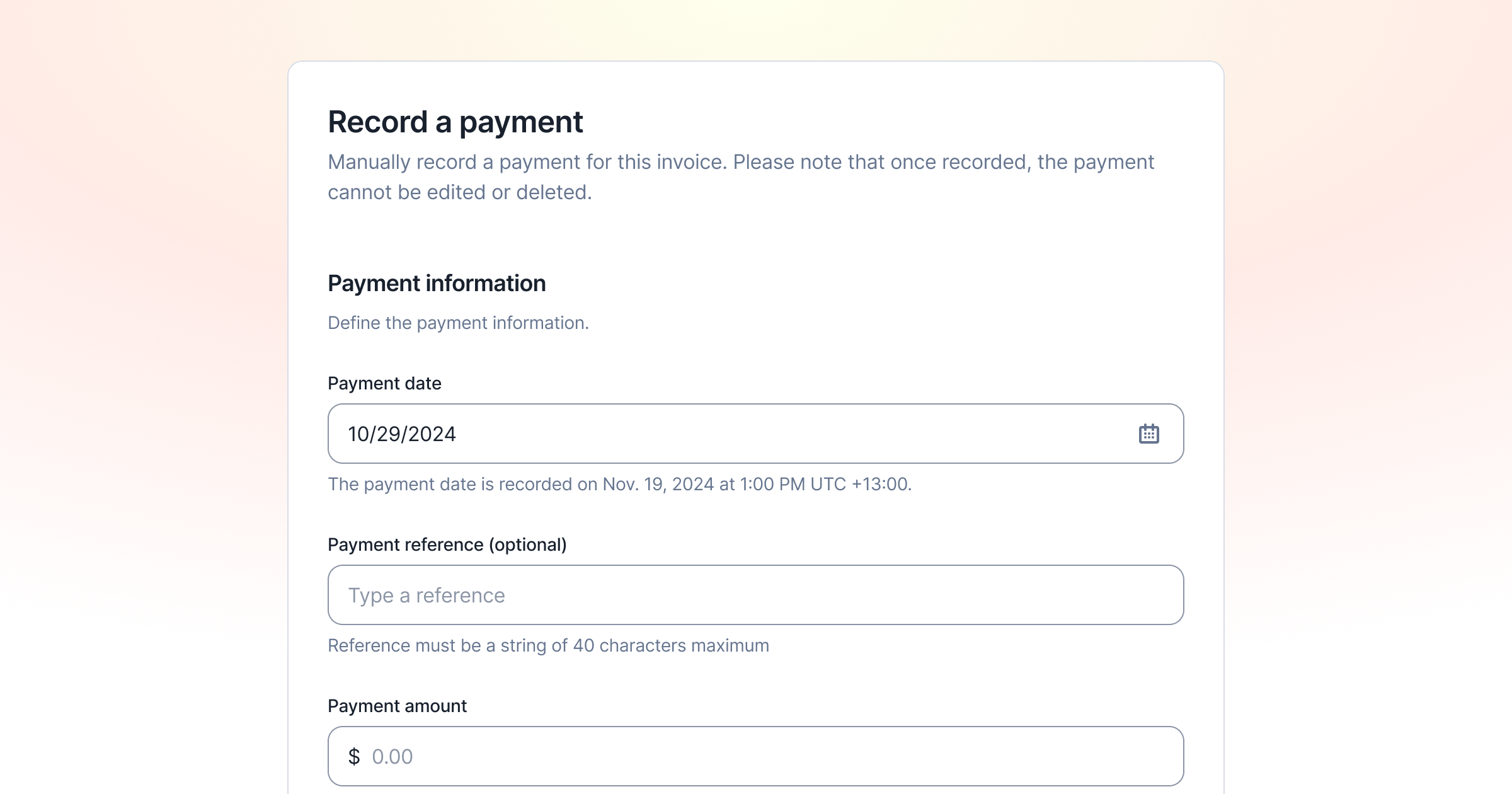Click the 'Payment information' section heading
This screenshot has width=1512, height=794.
tap(437, 284)
